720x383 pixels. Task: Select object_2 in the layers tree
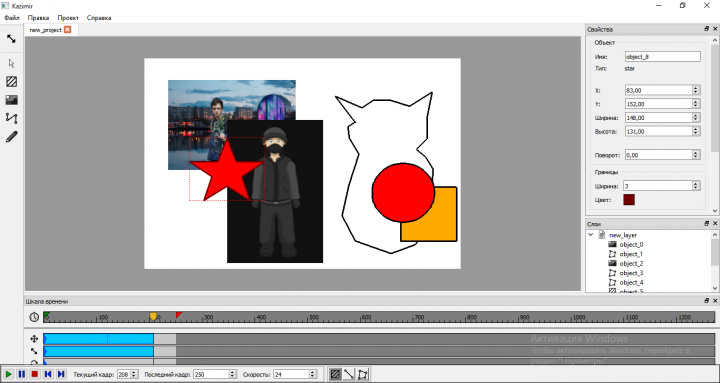(631, 264)
